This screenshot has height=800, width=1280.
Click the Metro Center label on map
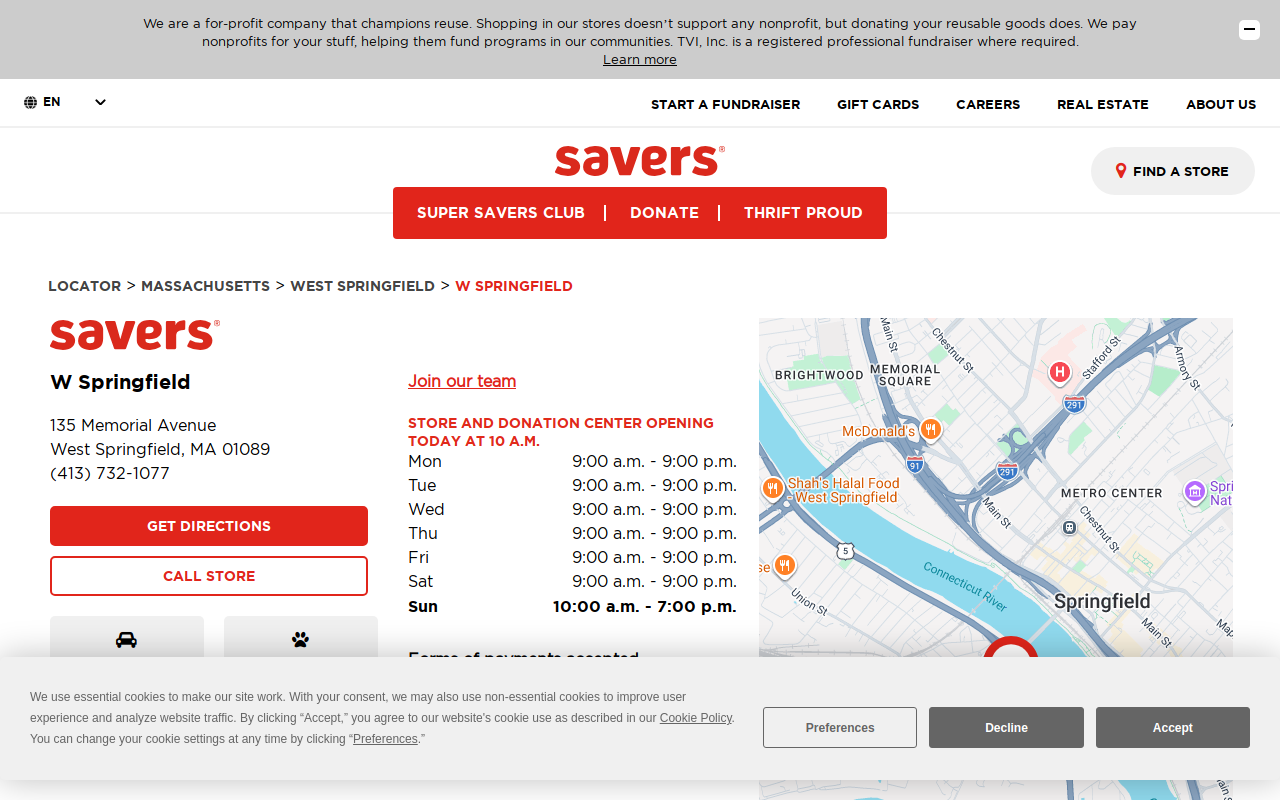pos(1111,493)
